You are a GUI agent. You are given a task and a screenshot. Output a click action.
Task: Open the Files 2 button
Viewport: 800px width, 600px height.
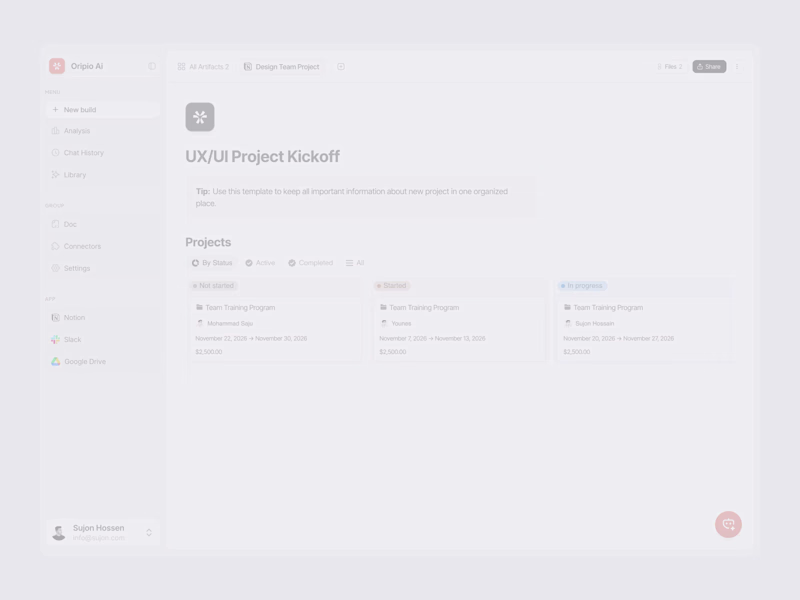click(x=669, y=67)
